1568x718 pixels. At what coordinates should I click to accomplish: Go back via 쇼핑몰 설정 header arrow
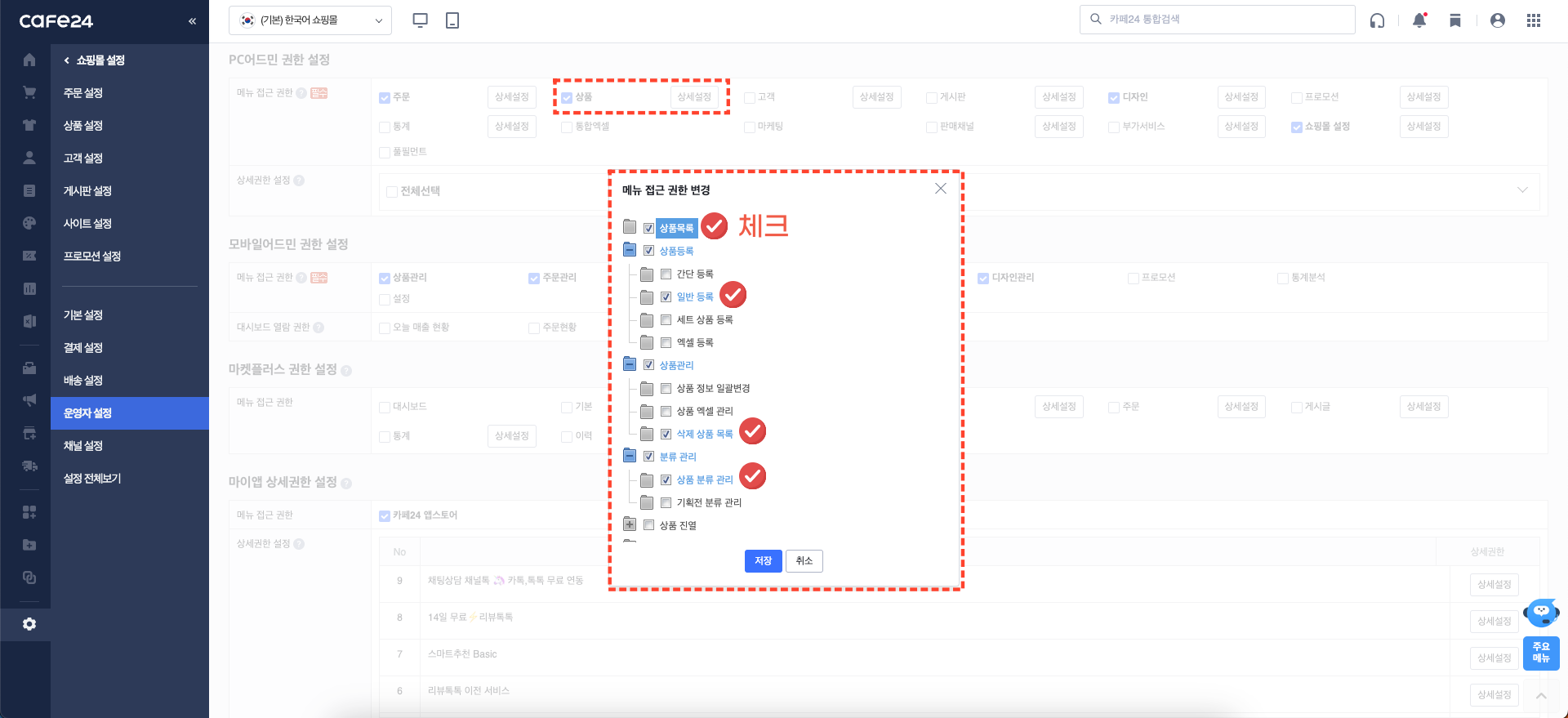(67, 60)
